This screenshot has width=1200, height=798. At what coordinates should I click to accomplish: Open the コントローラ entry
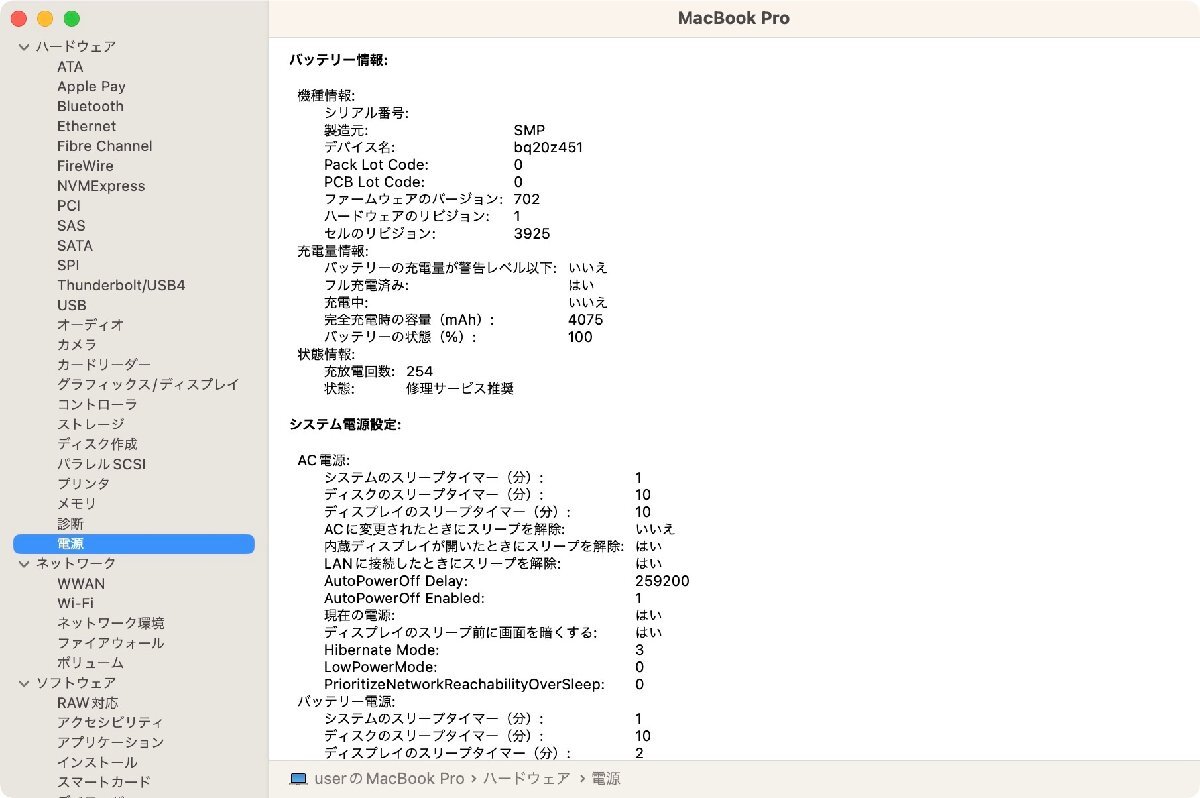97,405
